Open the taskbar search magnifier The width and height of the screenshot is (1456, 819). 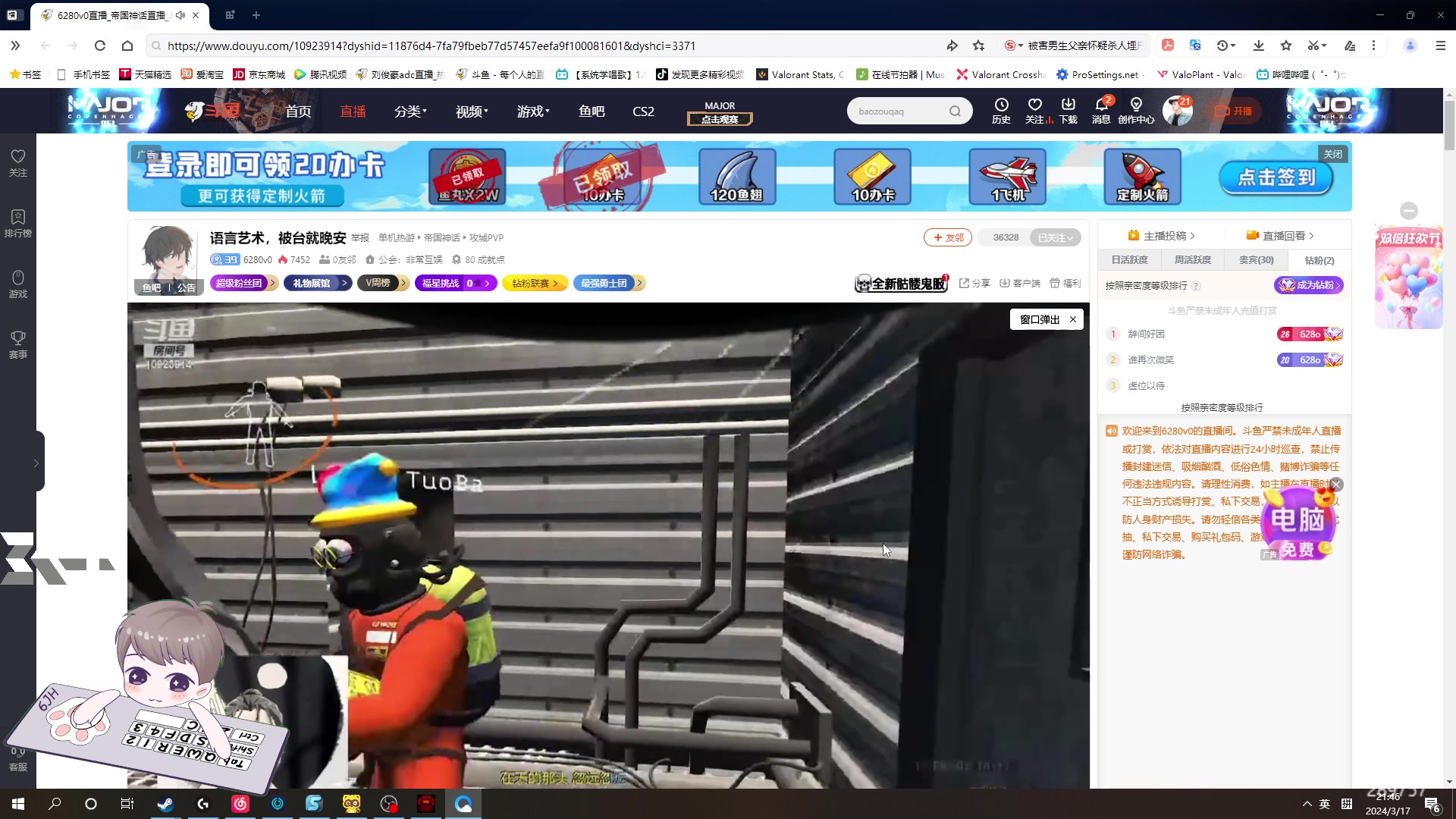[x=55, y=804]
